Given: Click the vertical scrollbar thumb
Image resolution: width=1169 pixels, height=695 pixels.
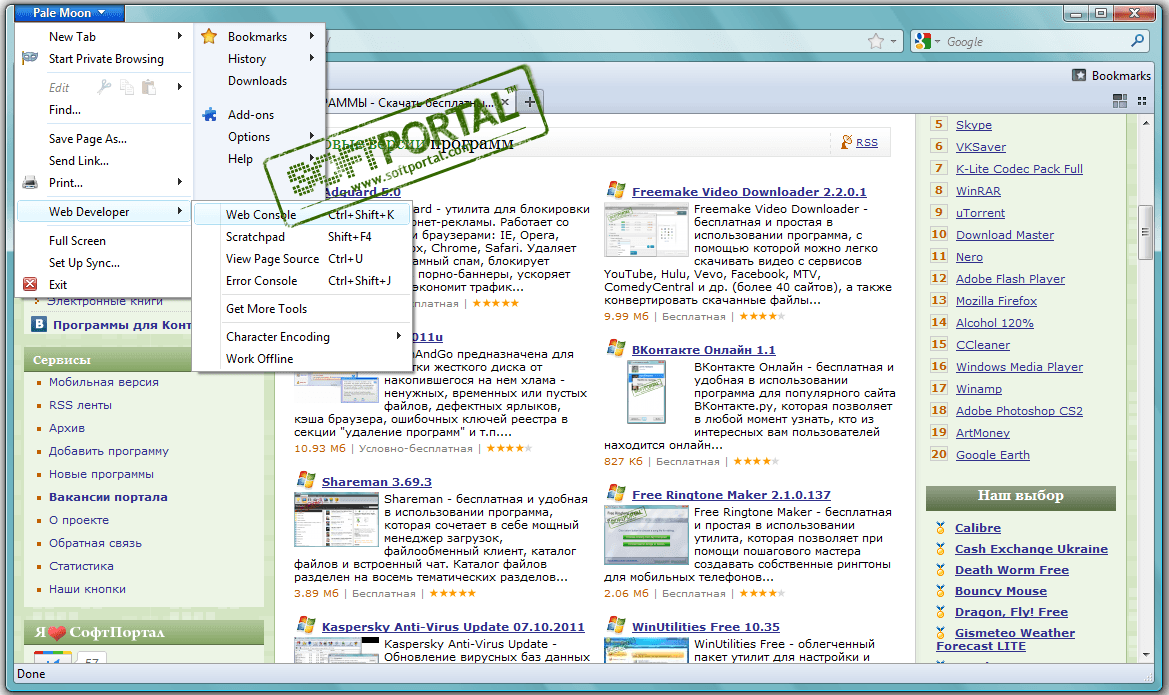Looking at the screenshot, I should point(1146,232).
